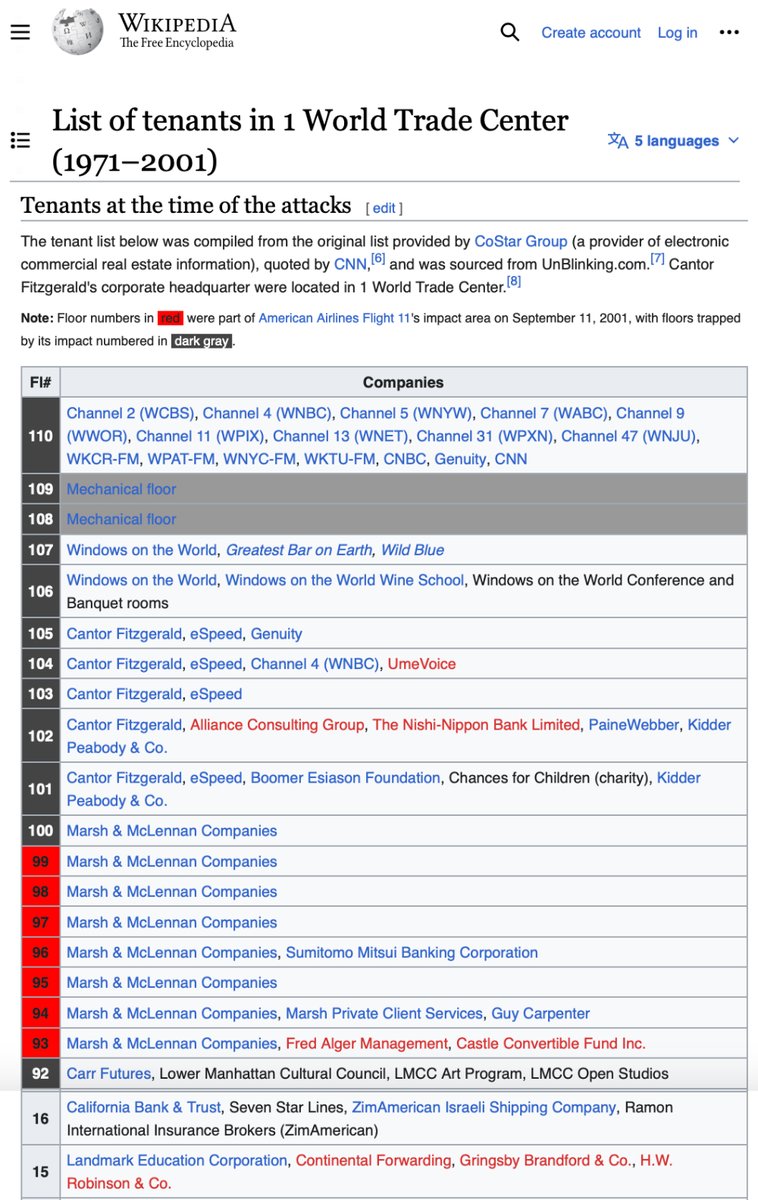The image size is (758, 1200).
Task: Select 'Chances for Children (charity)' text
Action: [548, 778]
